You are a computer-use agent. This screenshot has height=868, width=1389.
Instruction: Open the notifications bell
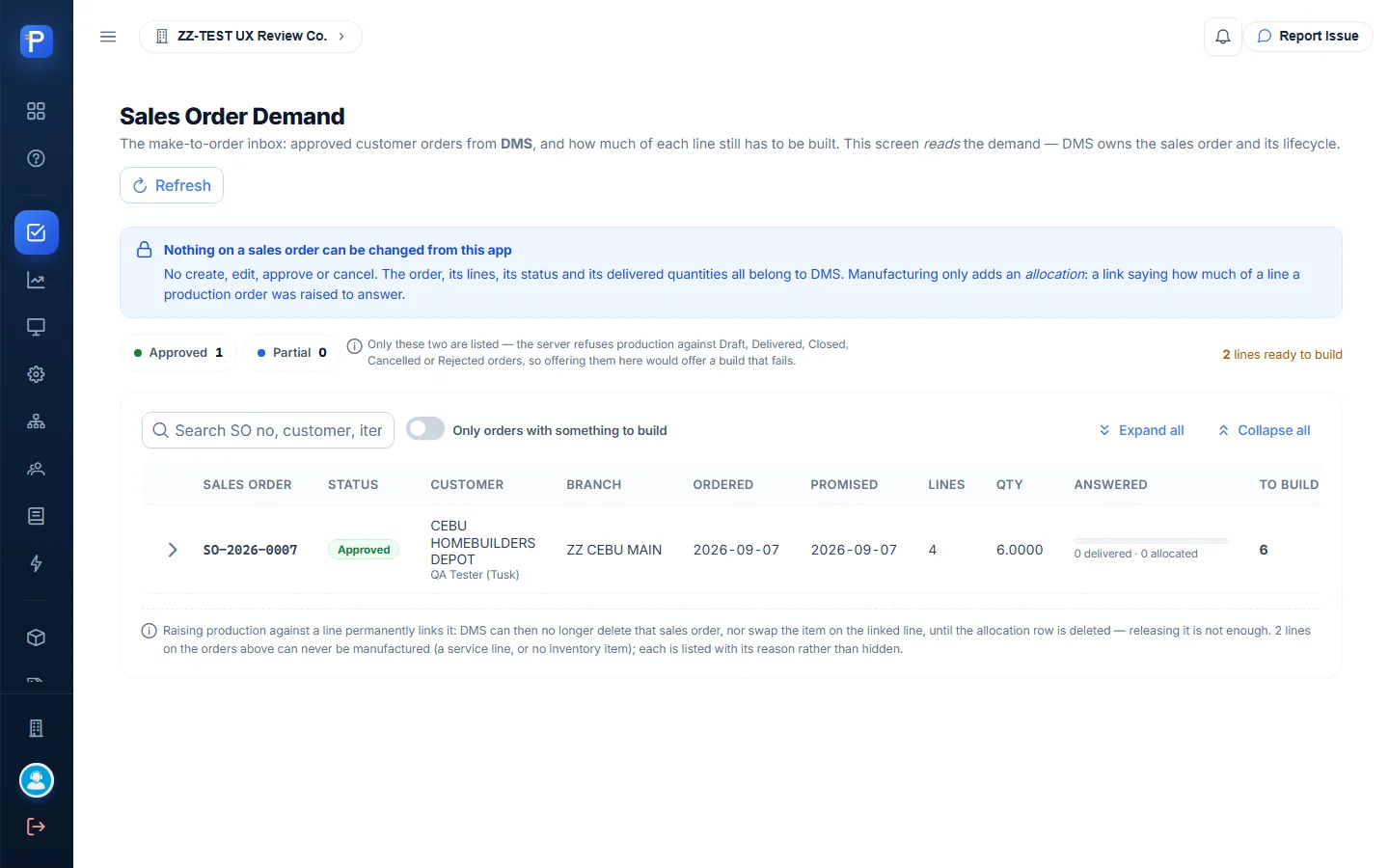click(1223, 37)
